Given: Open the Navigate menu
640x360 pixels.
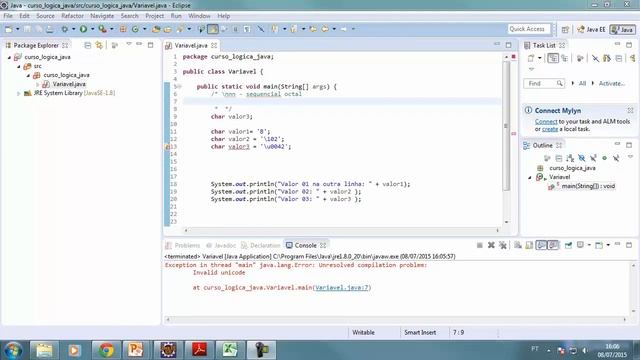Looking at the screenshot, I should click(102, 16).
